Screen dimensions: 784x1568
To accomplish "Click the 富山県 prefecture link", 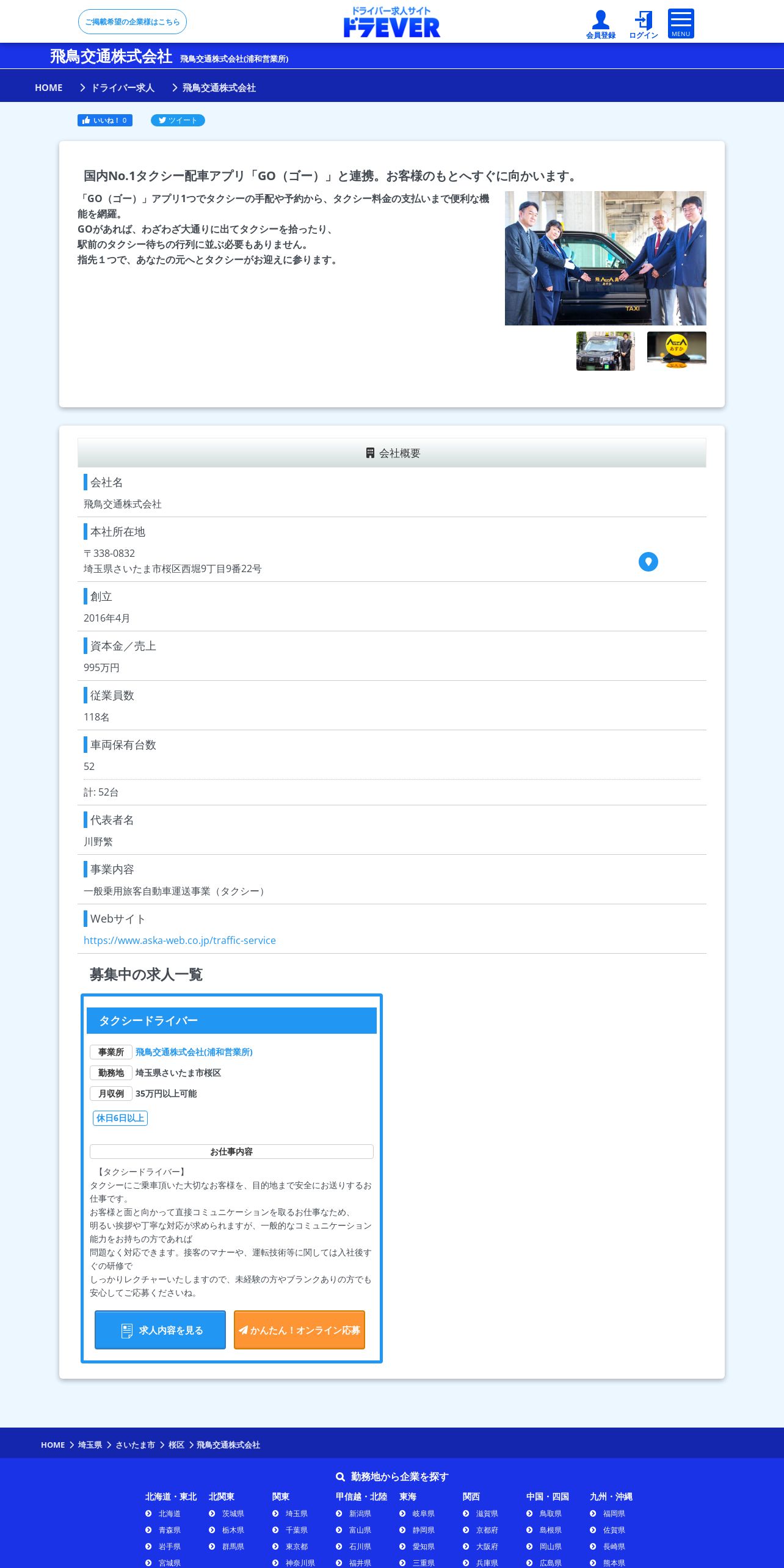I will 360,1530.
